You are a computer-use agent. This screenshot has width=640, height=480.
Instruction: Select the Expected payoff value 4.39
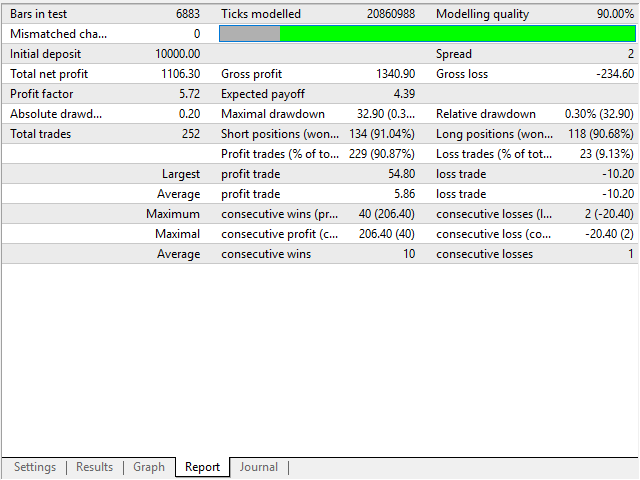click(x=404, y=94)
